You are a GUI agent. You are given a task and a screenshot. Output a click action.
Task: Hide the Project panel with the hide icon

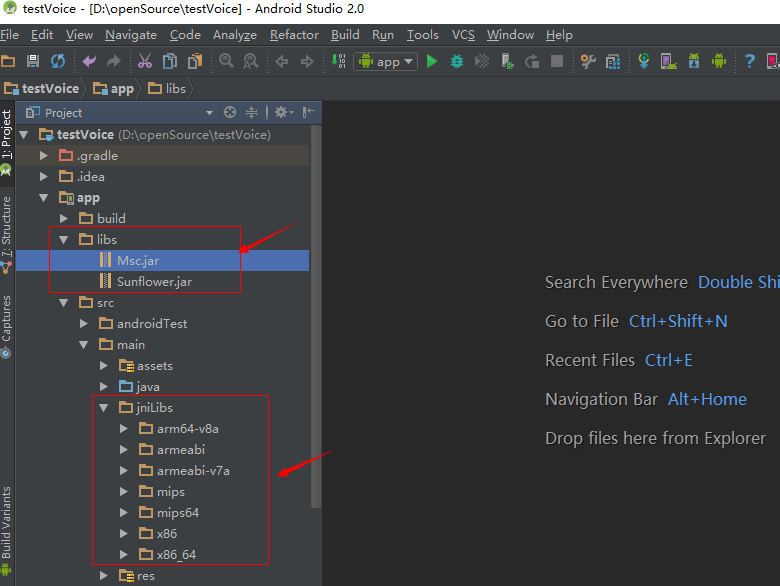[309, 112]
